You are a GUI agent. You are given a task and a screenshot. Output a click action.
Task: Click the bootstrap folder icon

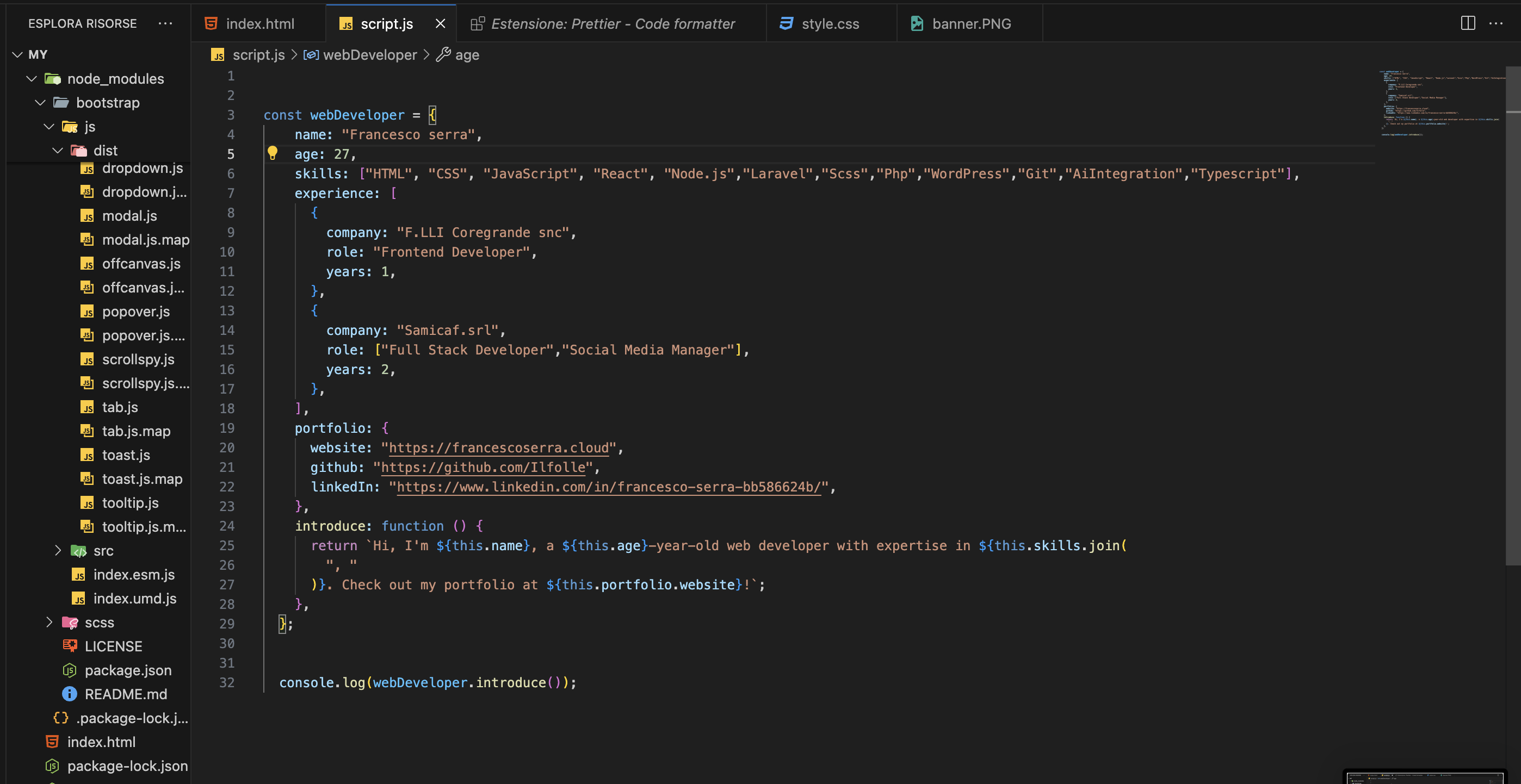point(61,103)
